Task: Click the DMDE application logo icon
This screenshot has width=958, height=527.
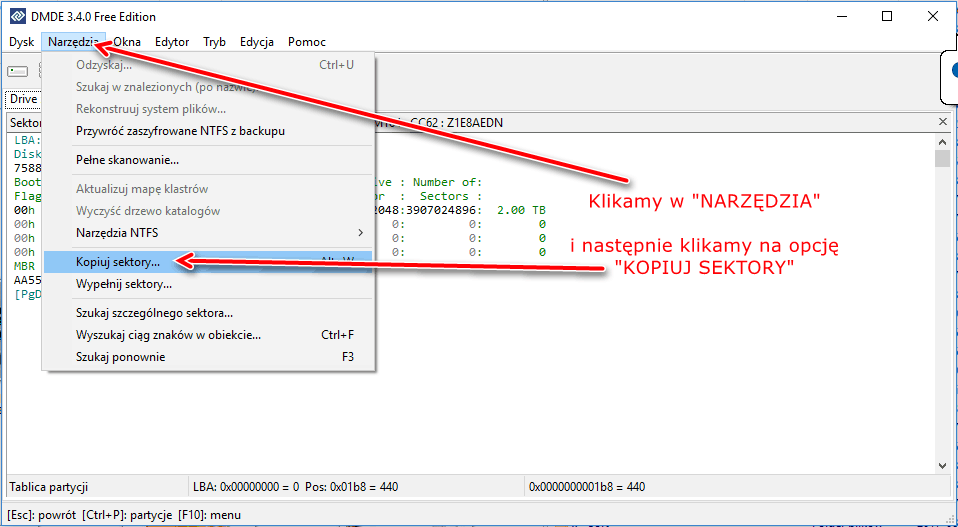Action: pos(17,17)
